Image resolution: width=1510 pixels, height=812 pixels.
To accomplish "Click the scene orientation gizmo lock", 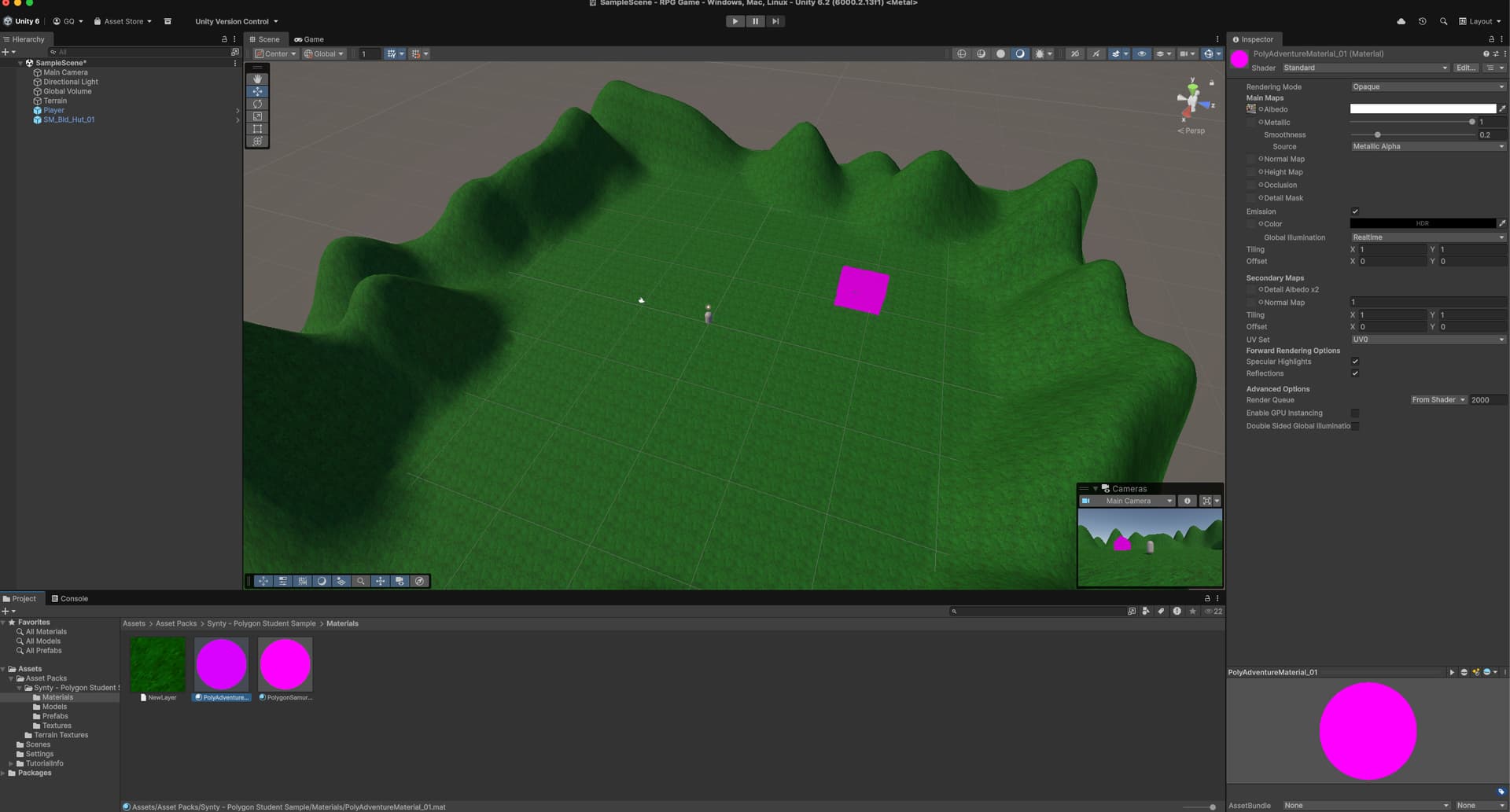I will coord(1211,83).
